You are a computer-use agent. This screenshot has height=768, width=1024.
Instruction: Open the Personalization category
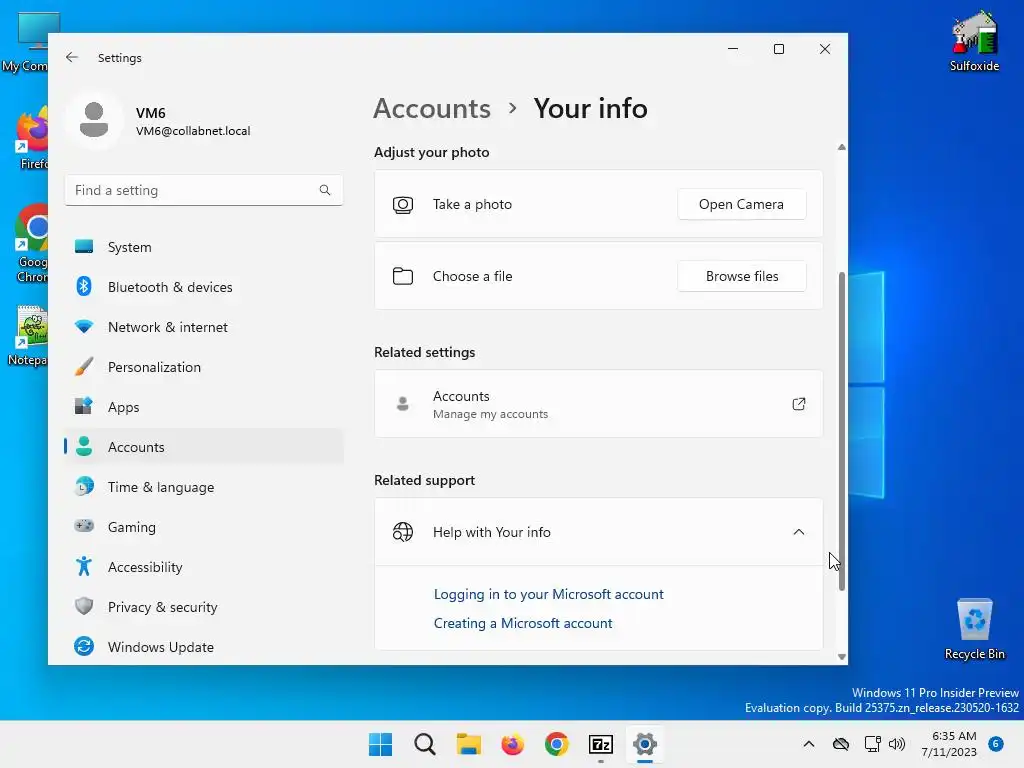(204, 367)
